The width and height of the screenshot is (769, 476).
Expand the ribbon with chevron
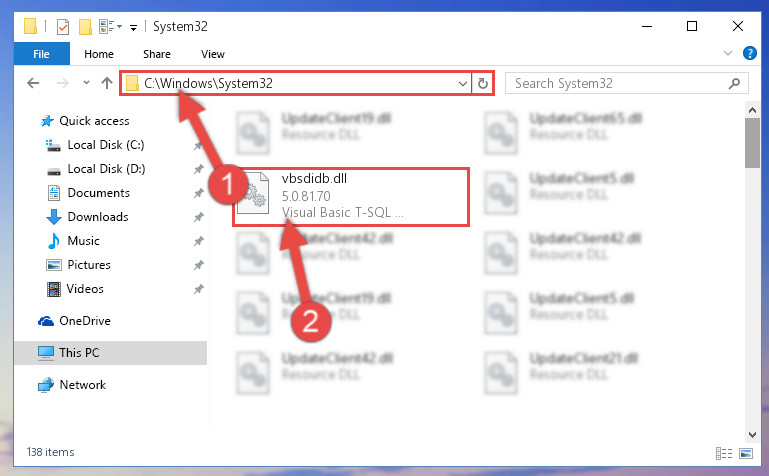point(728,53)
